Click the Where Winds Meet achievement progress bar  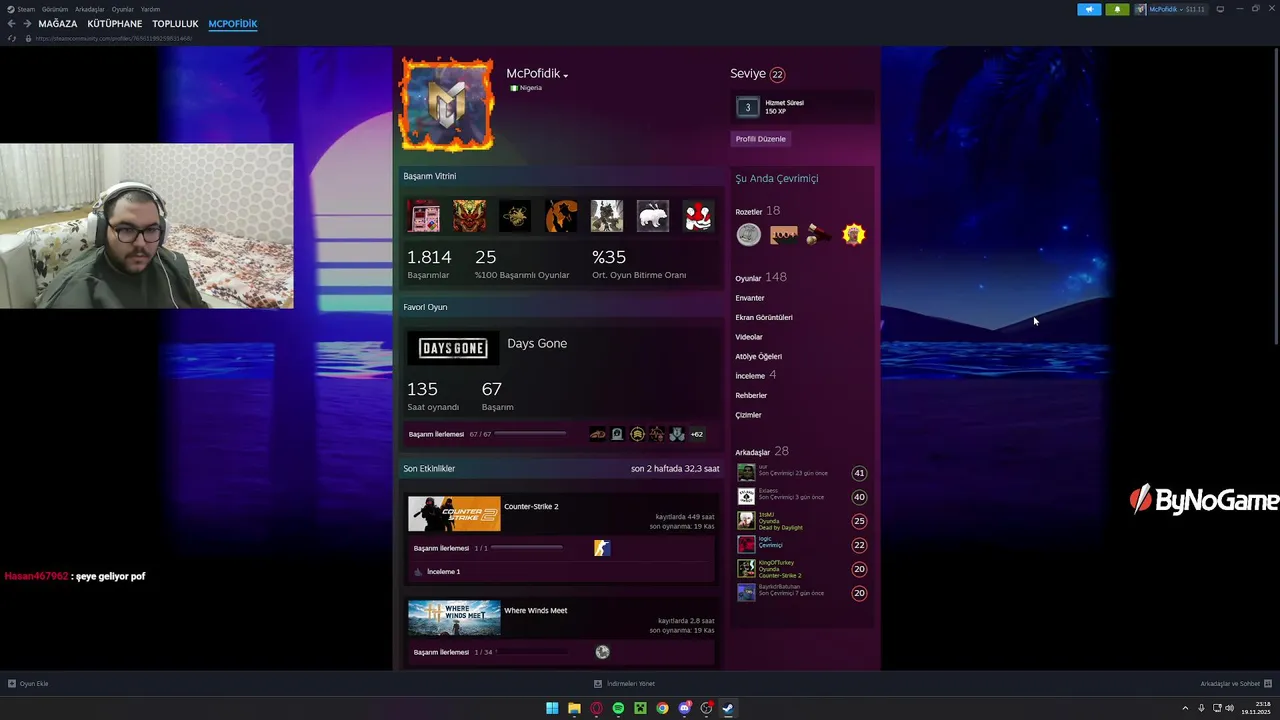point(531,652)
